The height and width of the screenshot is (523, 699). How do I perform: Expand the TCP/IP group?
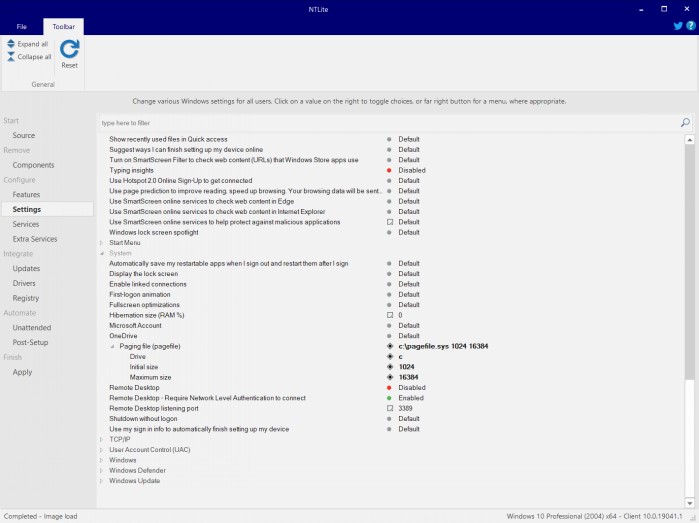[102, 439]
